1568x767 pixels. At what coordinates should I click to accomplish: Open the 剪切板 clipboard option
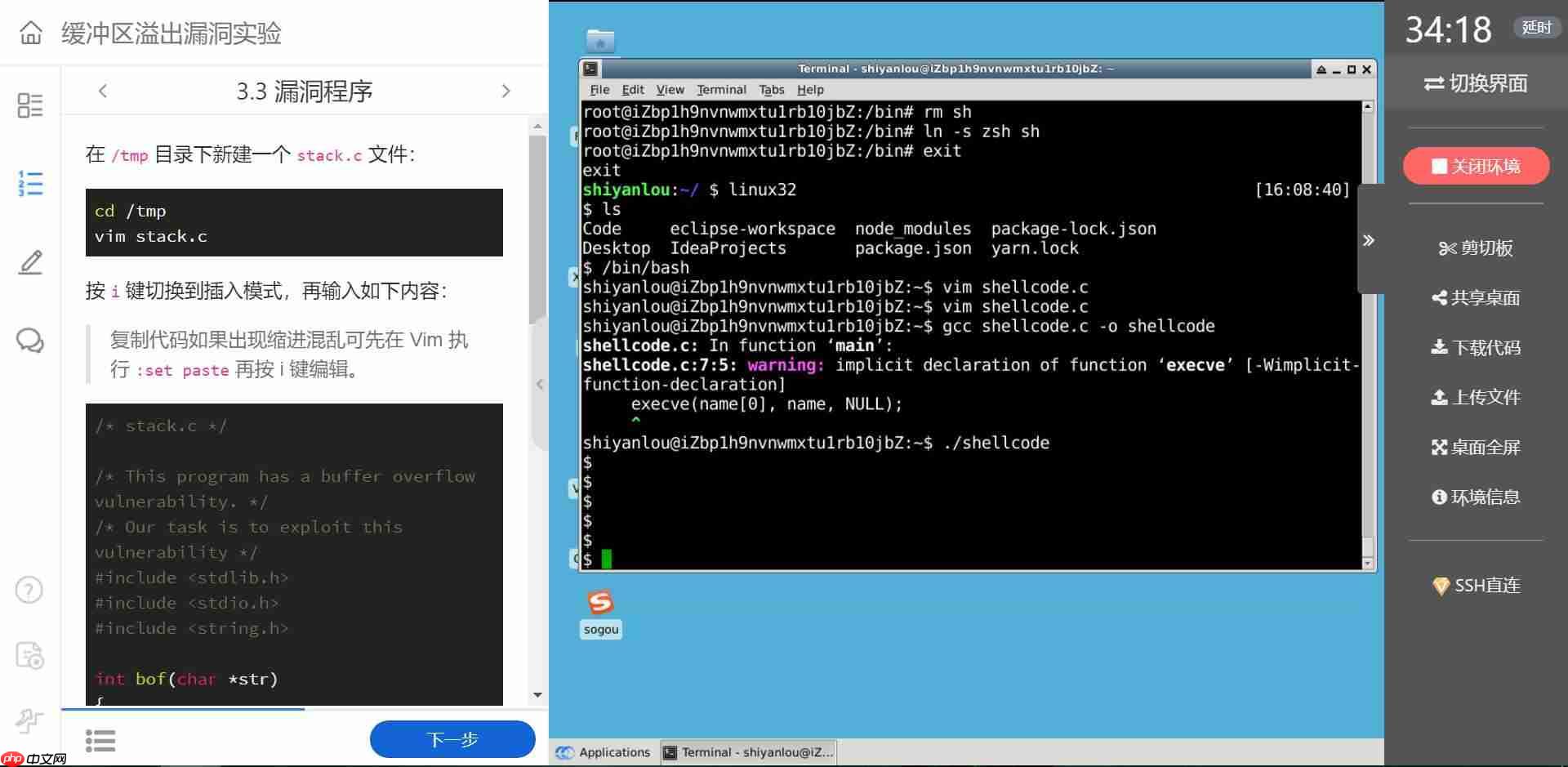(1476, 247)
